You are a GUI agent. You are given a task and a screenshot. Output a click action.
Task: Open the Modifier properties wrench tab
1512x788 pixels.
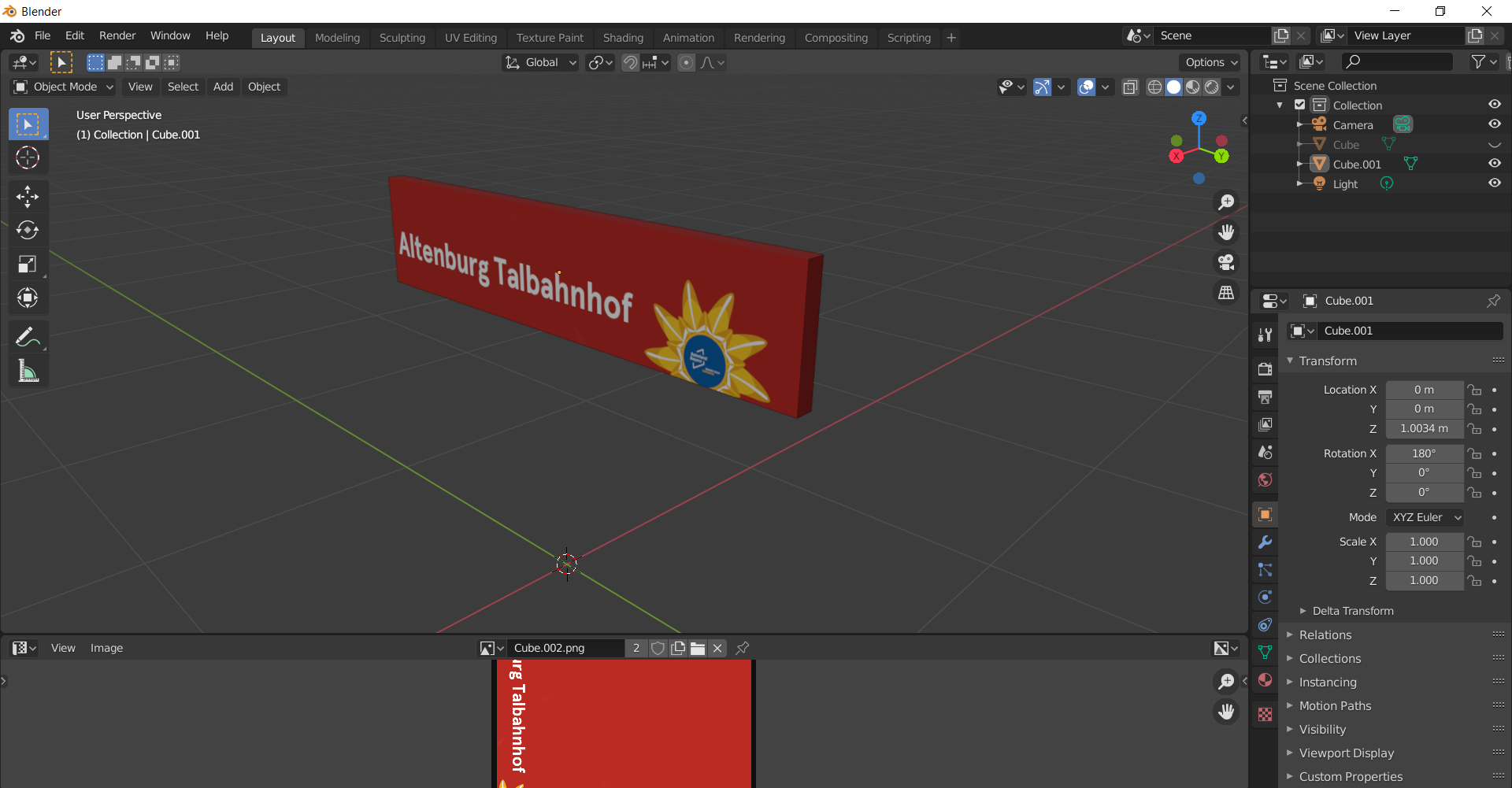click(x=1265, y=542)
